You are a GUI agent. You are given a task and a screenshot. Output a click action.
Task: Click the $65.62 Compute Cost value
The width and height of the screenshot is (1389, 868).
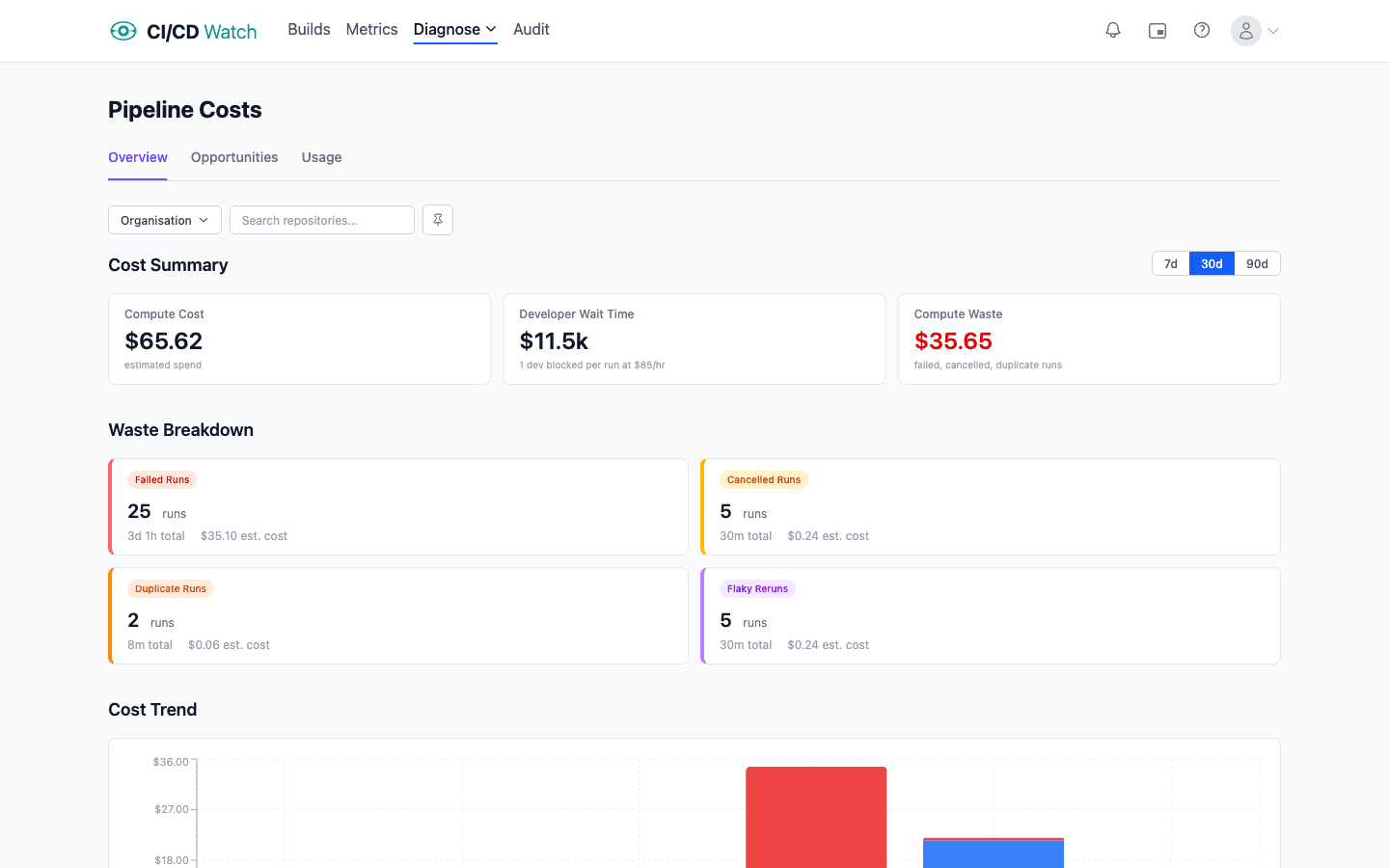[164, 340]
